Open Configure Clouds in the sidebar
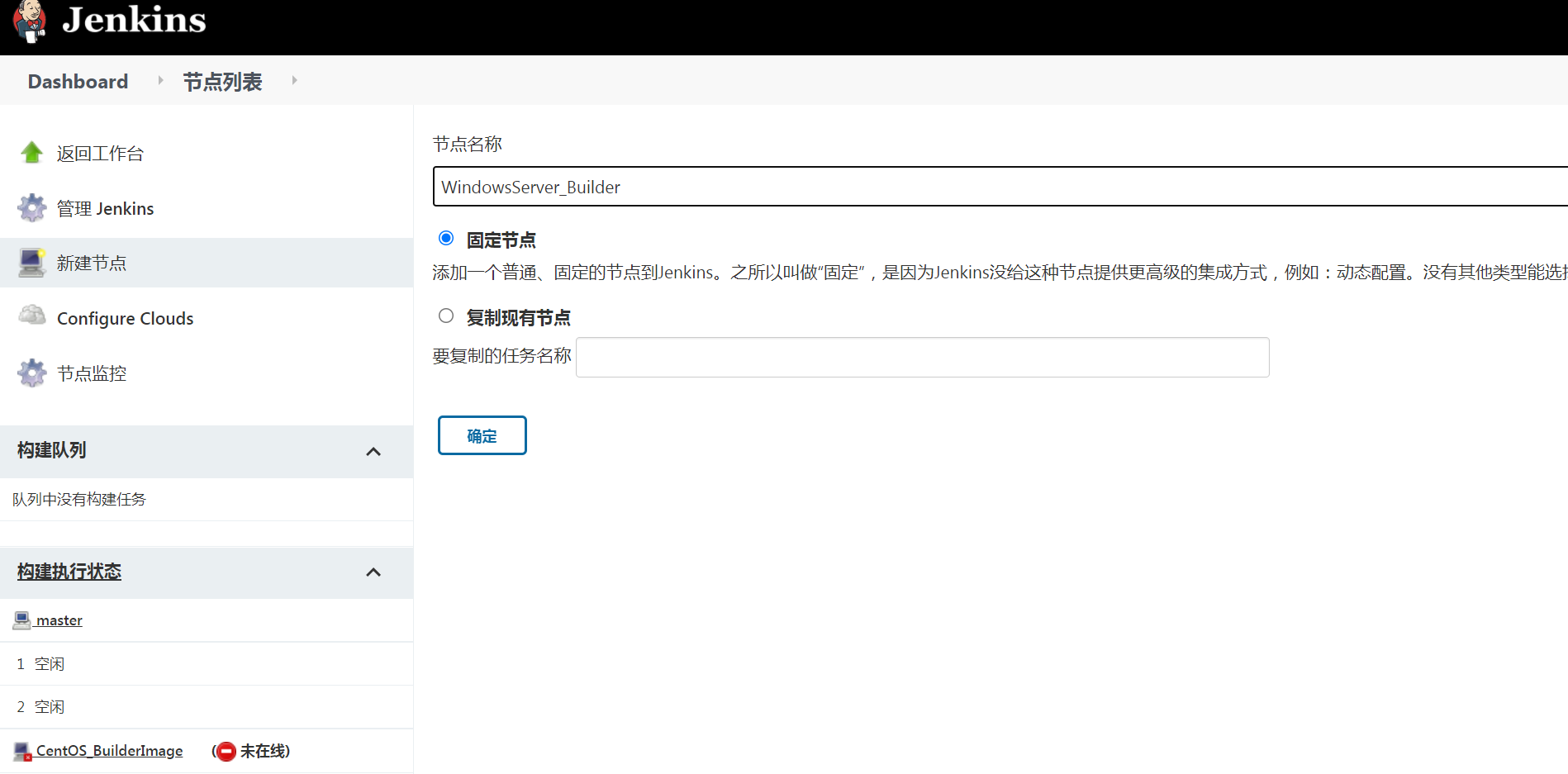 [x=125, y=318]
